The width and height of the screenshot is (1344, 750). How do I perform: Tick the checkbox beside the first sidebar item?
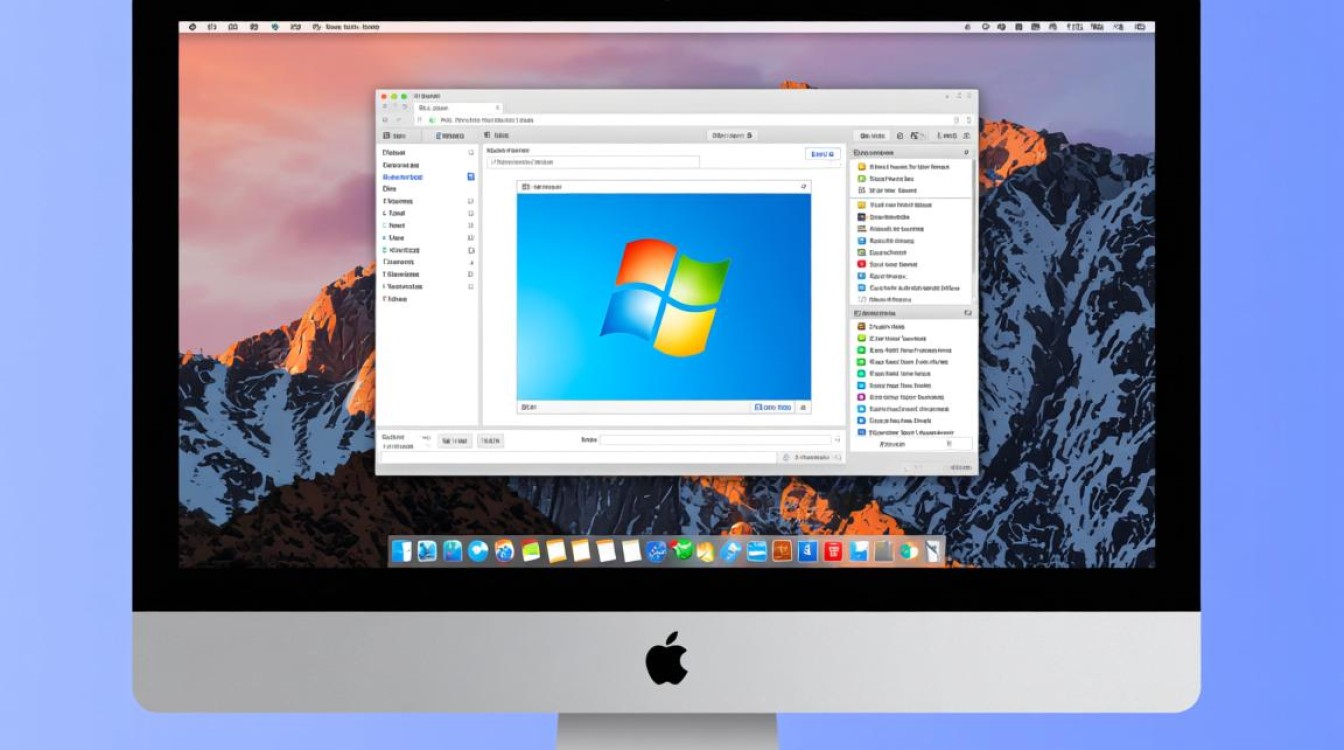[x=471, y=153]
